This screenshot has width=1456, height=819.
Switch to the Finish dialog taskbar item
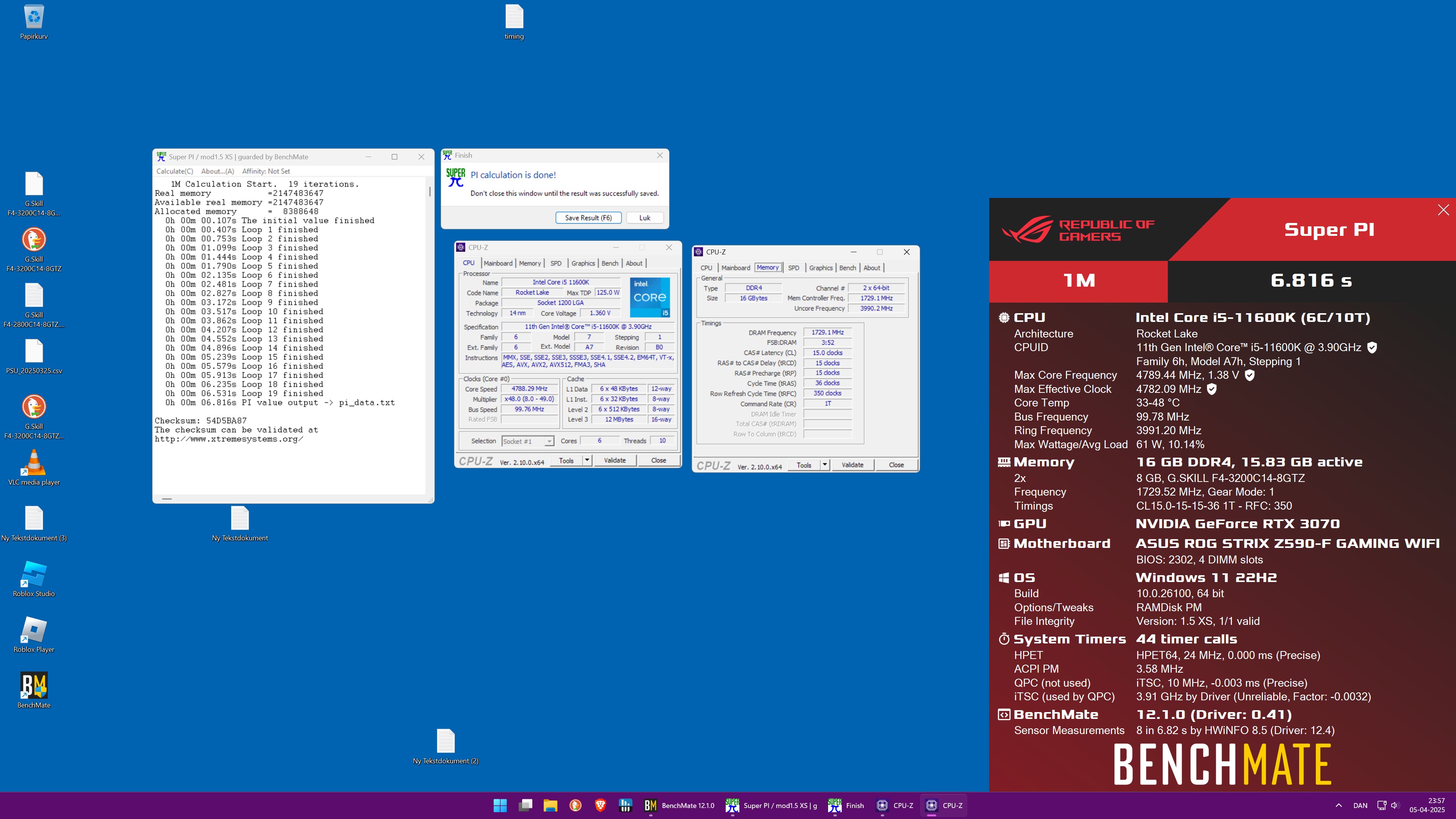[x=846, y=805]
